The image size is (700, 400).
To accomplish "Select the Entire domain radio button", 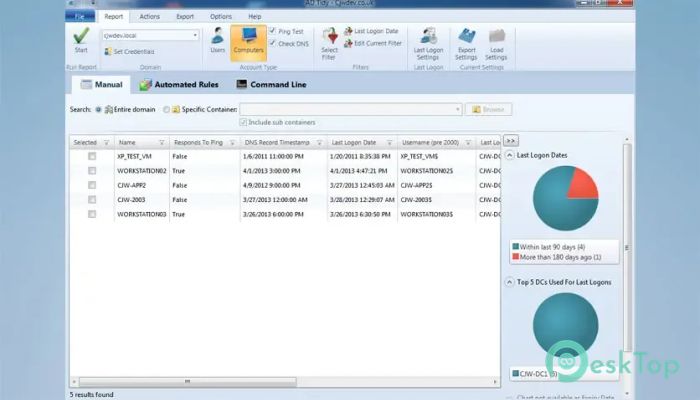I will (98, 109).
